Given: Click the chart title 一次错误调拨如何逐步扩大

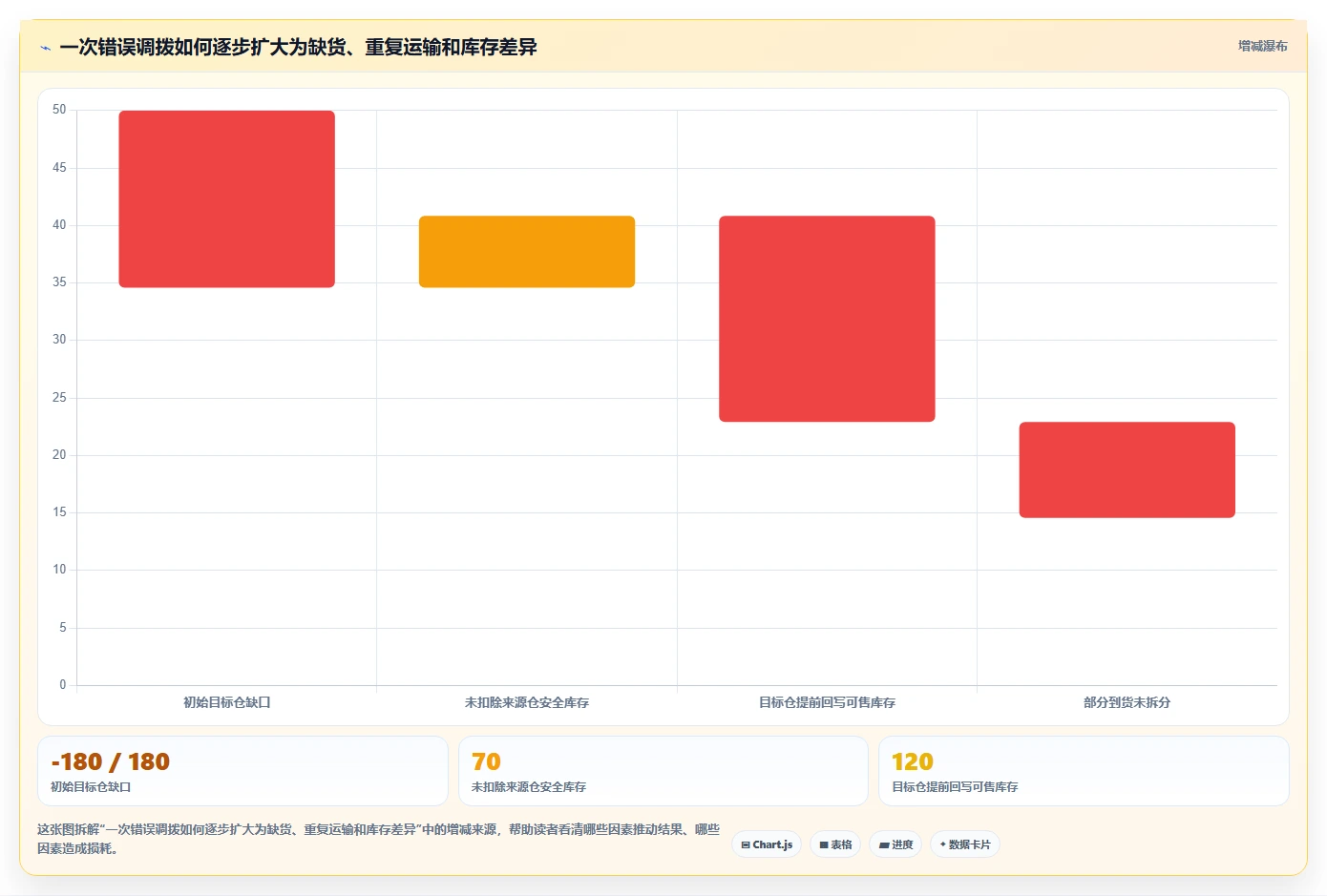Looking at the screenshot, I should point(298,47).
